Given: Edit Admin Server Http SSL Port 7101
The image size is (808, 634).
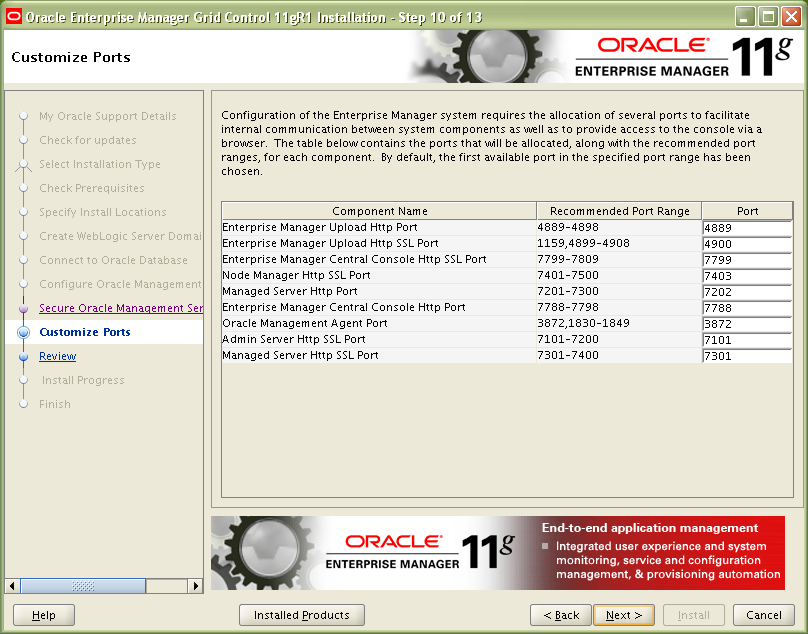Looking at the screenshot, I should [x=747, y=340].
